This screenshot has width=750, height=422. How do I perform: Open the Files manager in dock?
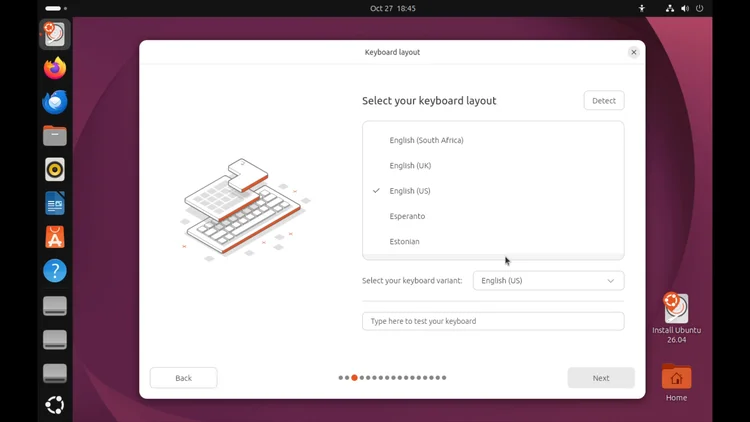[55, 135]
